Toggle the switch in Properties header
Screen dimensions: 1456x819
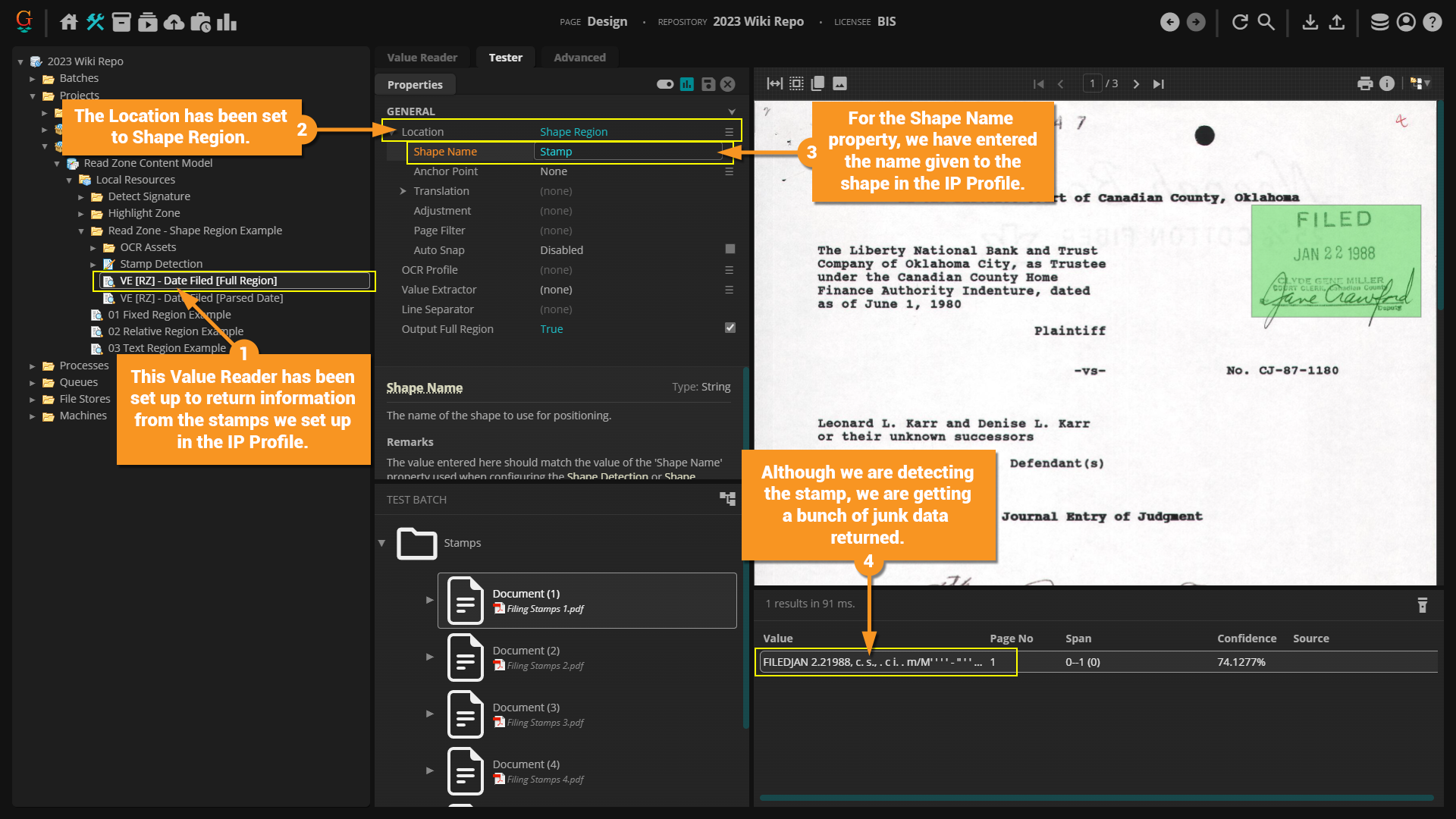click(x=665, y=84)
